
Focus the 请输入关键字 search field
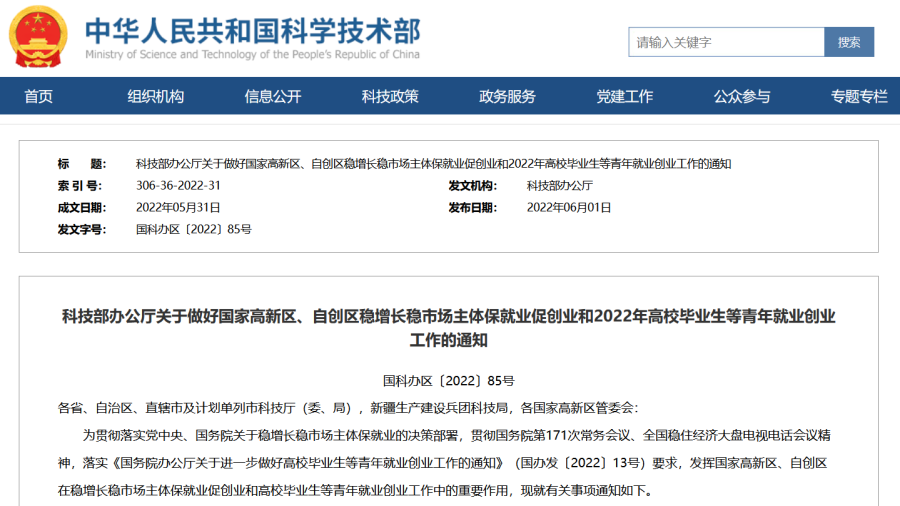[x=726, y=42]
